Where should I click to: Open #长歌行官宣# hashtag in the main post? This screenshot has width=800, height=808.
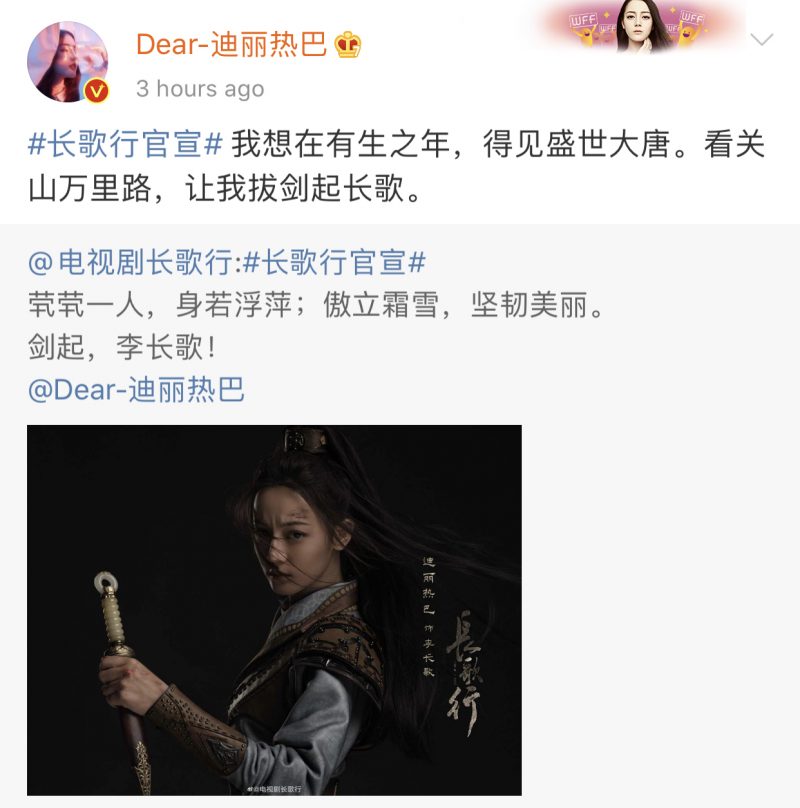point(125,144)
